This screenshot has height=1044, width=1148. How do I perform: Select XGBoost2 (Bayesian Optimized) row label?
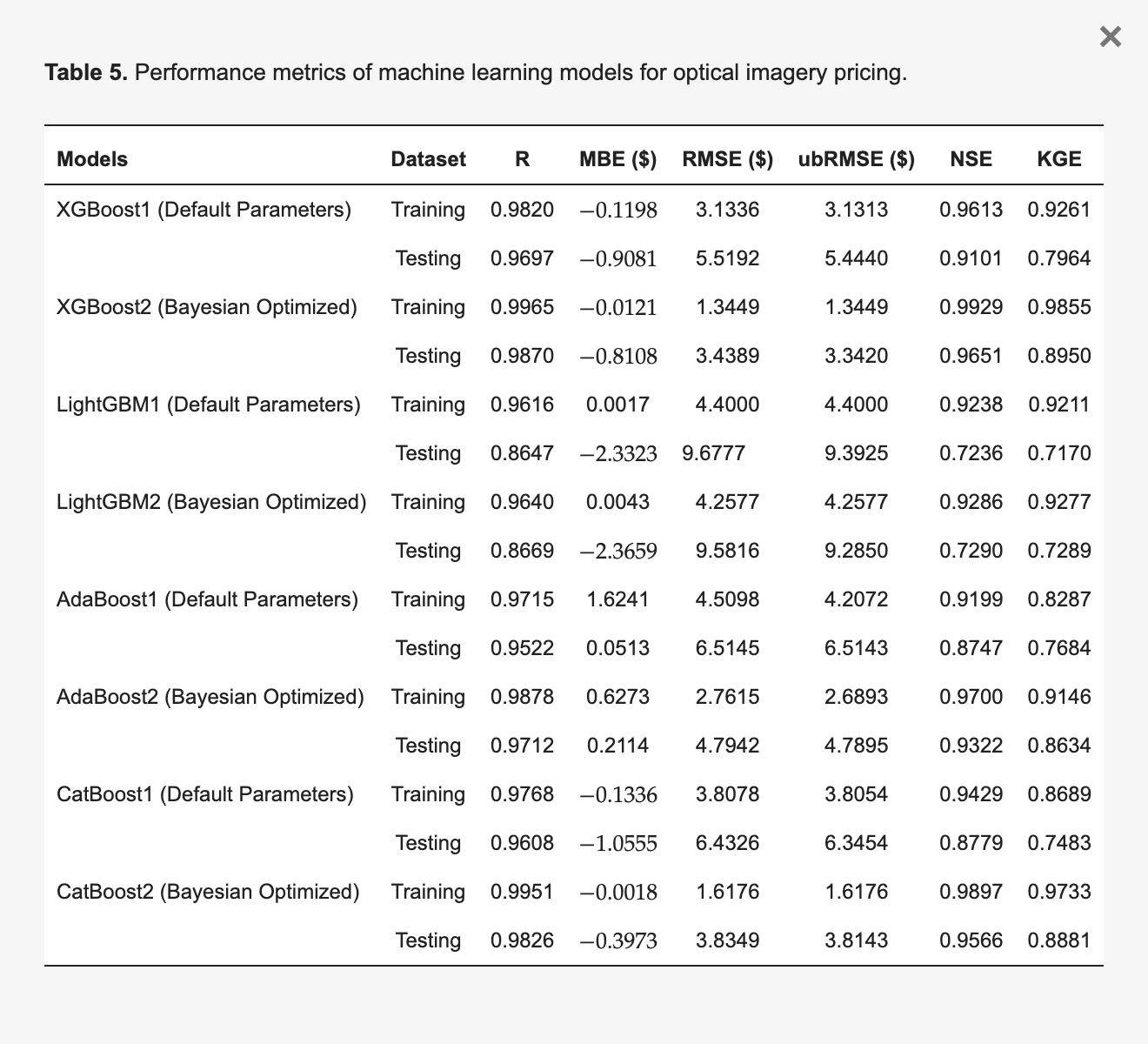pyautogui.click(x=207, y=307)
